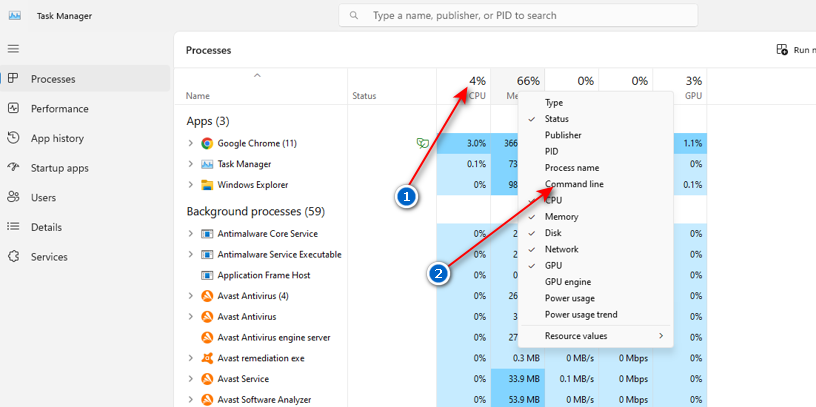The height and width of the screenshot is (407, 816).
Task: Choose Power usage in context menu
Action: pyautogui.click(x=595, y=298)
